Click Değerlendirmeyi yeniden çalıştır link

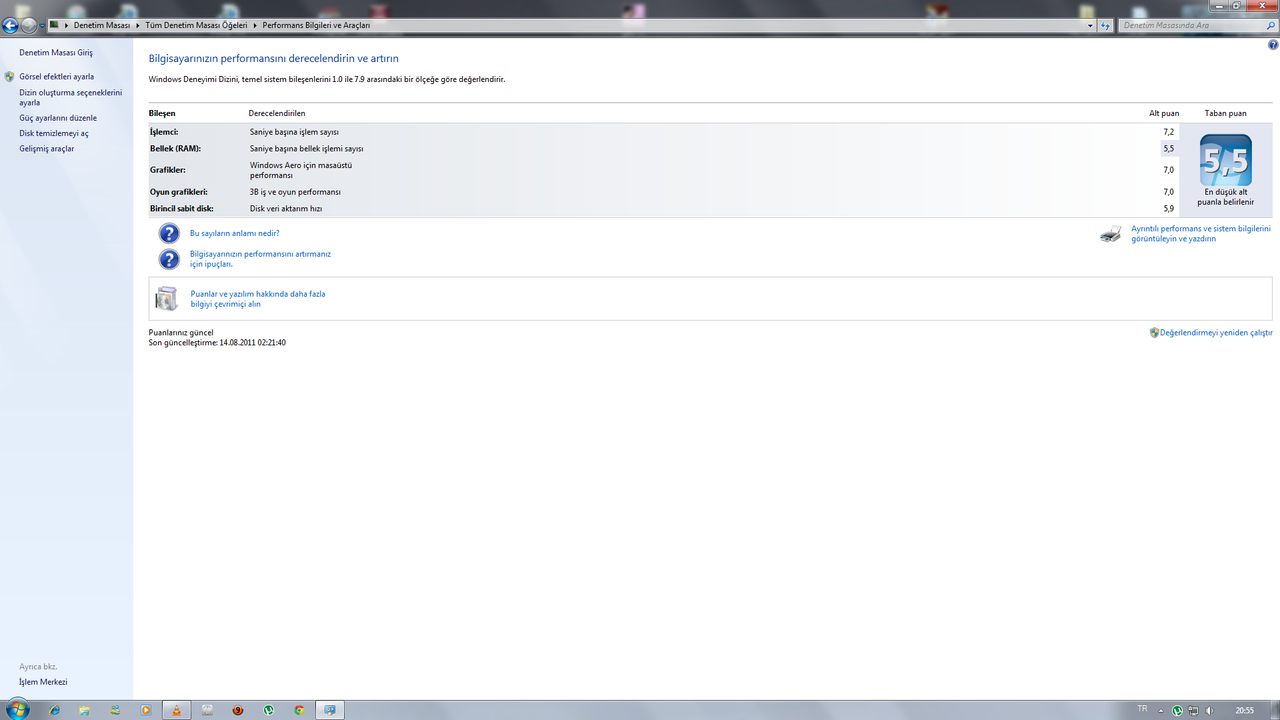tap(1216, 333)
